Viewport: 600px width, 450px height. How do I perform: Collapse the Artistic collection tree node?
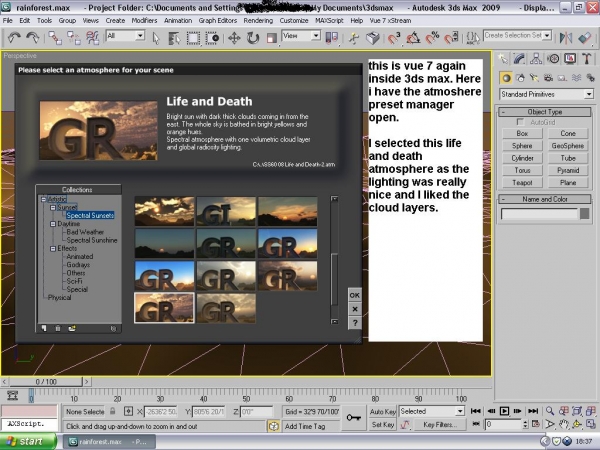tap(44, 199)
